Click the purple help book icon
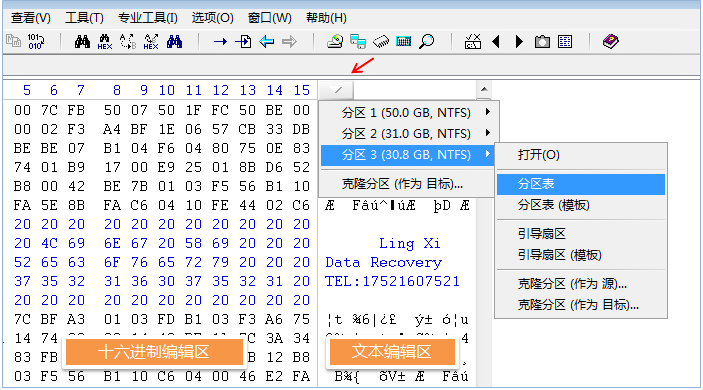This screenshot has width=703, height=390. coord(611,42)
